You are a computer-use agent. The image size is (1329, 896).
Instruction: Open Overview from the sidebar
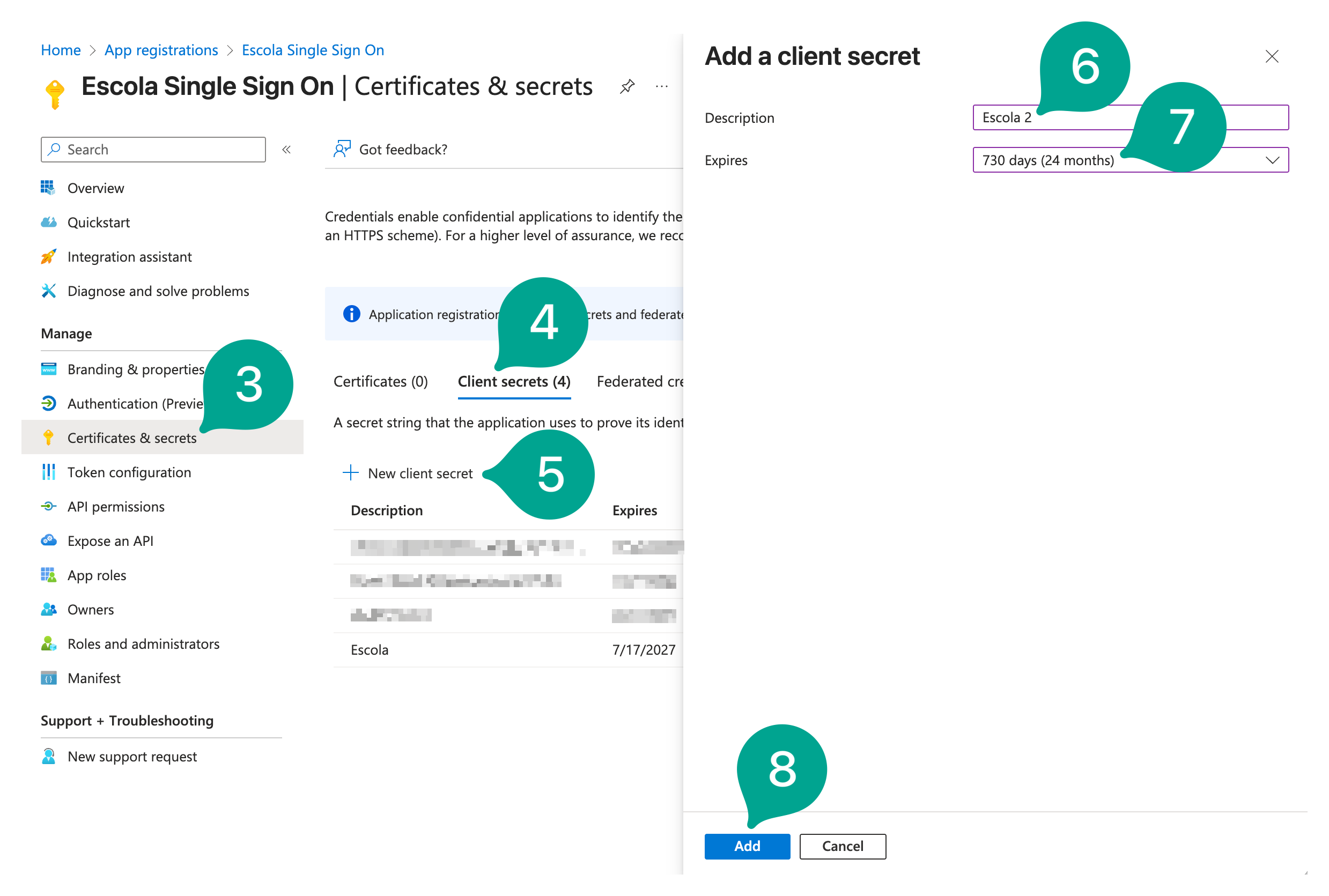coord(95,188)
